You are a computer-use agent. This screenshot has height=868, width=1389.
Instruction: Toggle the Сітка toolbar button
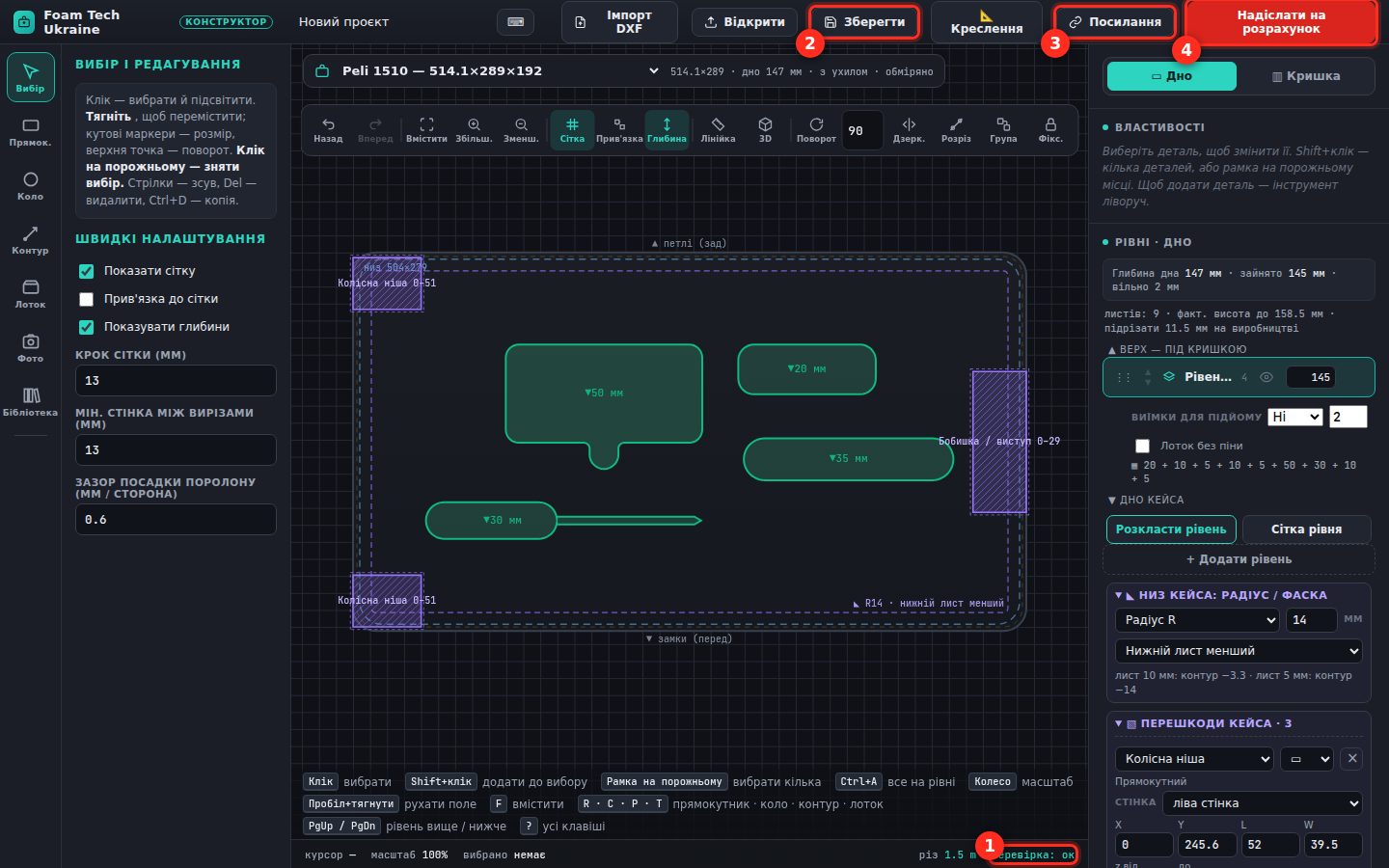(572, 130)
